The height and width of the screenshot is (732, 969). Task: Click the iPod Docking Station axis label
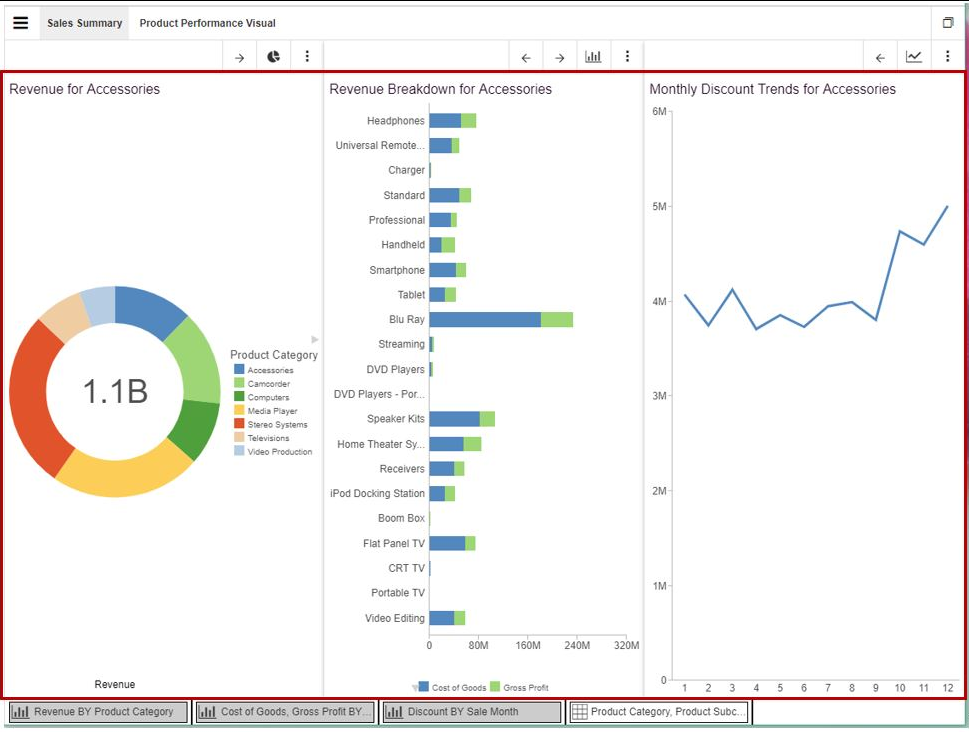(378, 493)
